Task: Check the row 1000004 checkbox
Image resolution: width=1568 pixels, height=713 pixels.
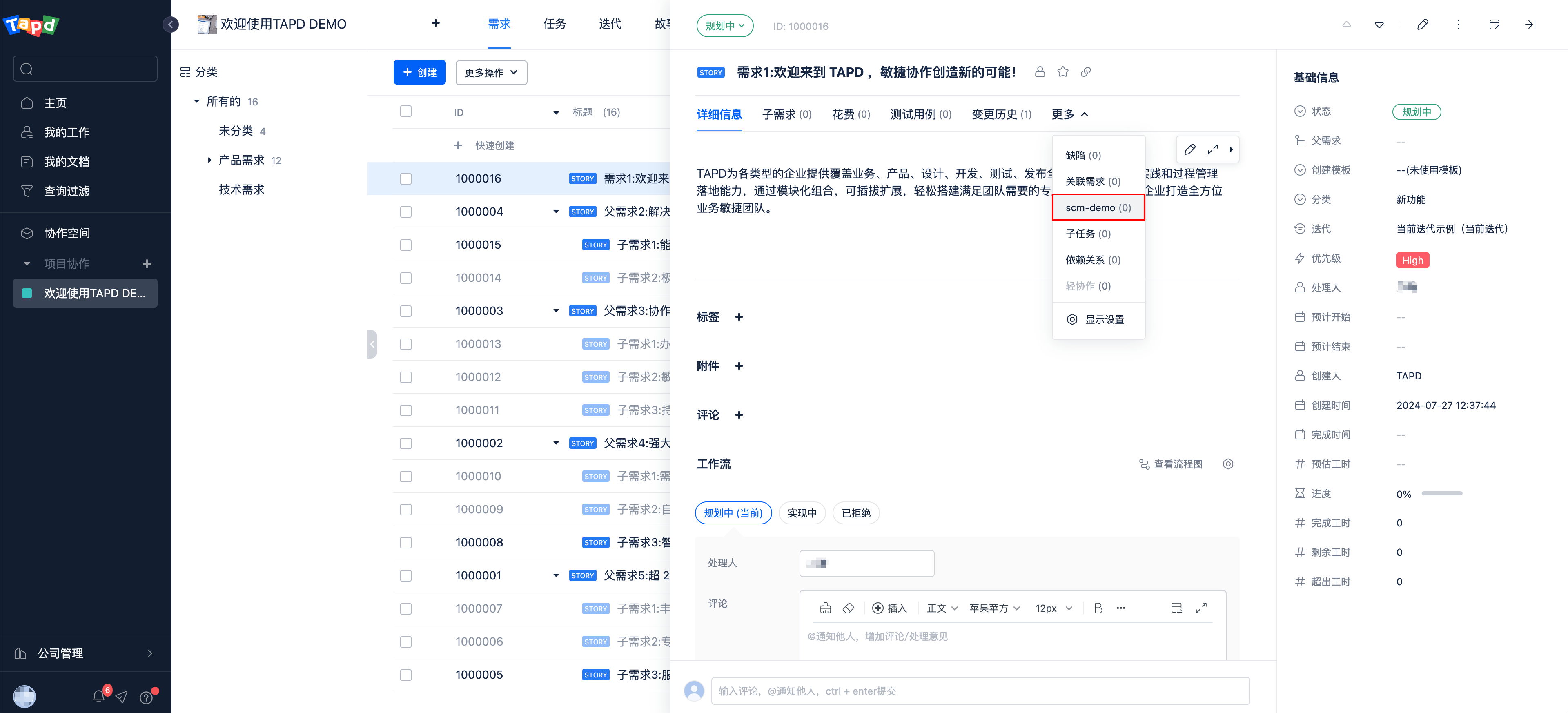Action: coord(406,212)
